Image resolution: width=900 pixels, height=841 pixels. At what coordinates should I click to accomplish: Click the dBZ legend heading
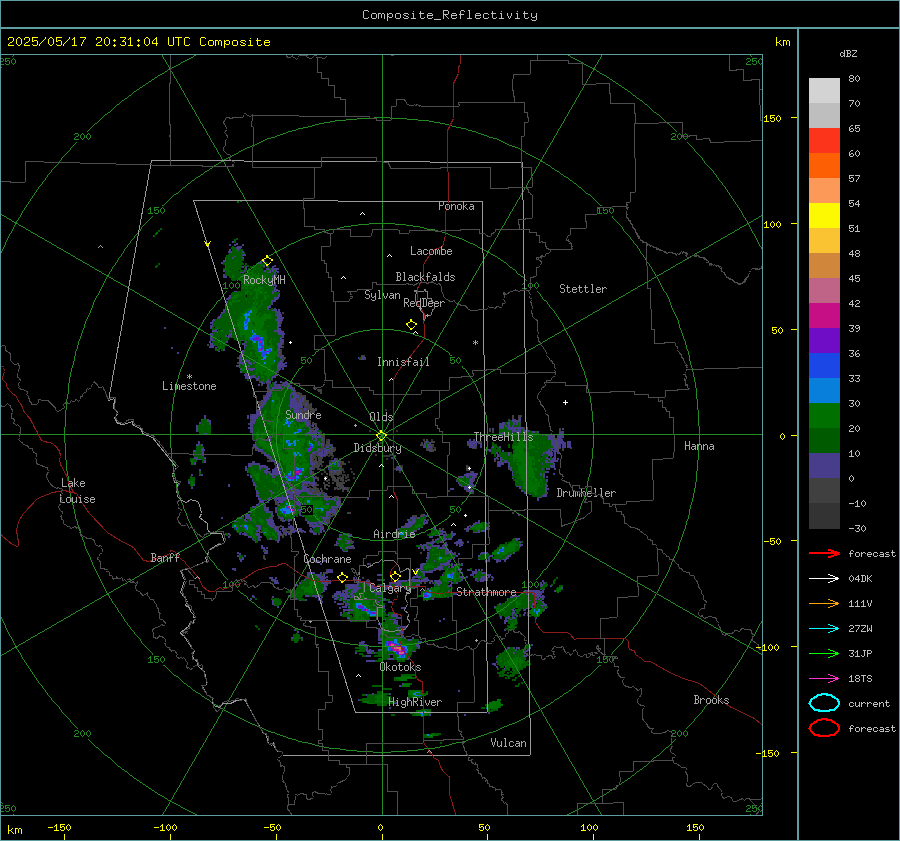848,53
